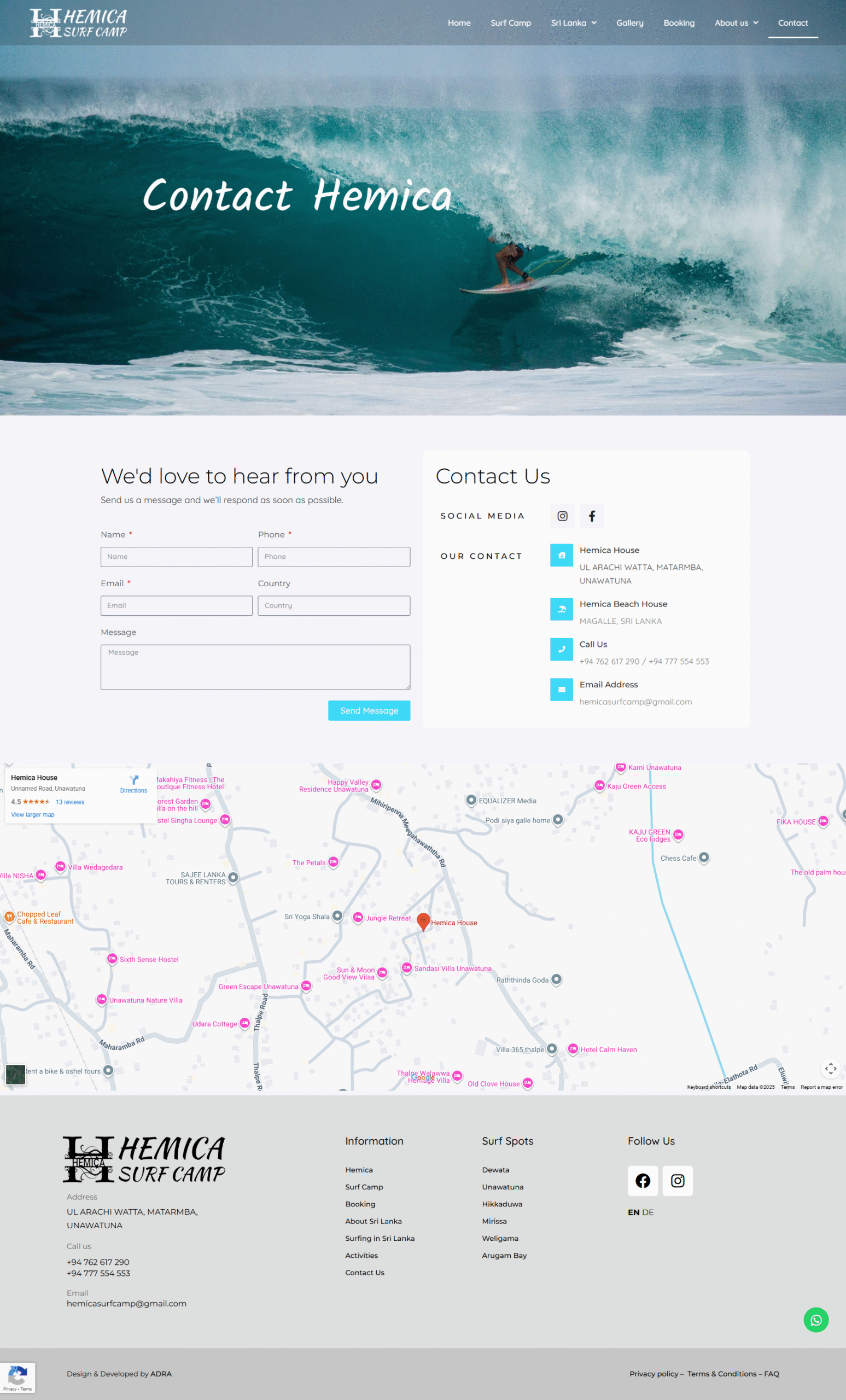
Task: Click the Facebook icon beside Social Media
Action: [592, 516]
